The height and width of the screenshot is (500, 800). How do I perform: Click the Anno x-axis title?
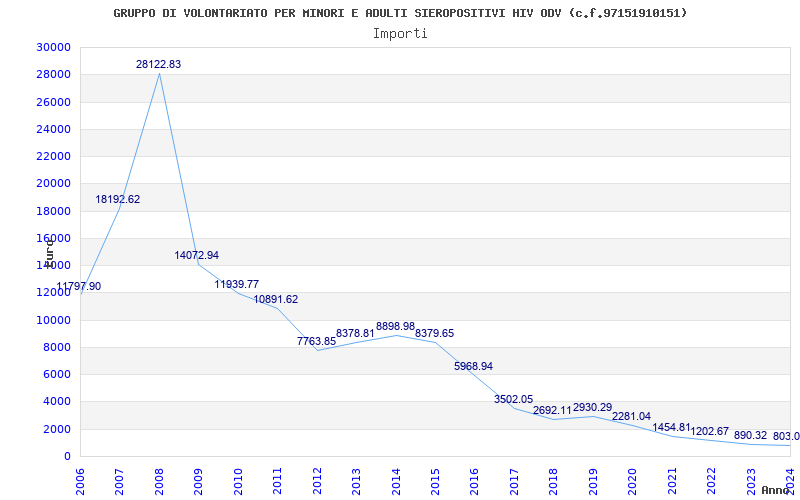coord(774,490)
